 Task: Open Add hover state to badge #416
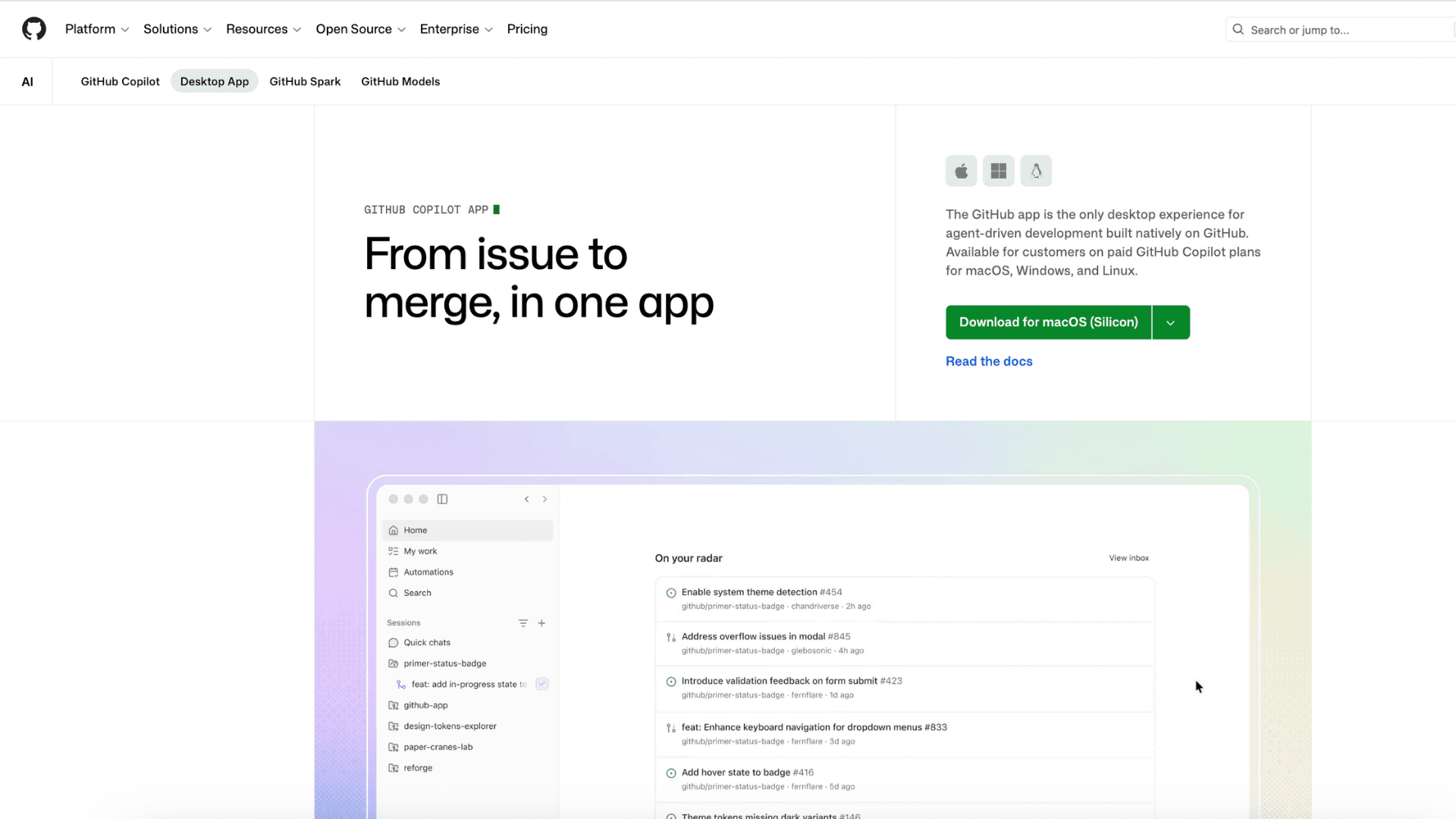point(748,773)
